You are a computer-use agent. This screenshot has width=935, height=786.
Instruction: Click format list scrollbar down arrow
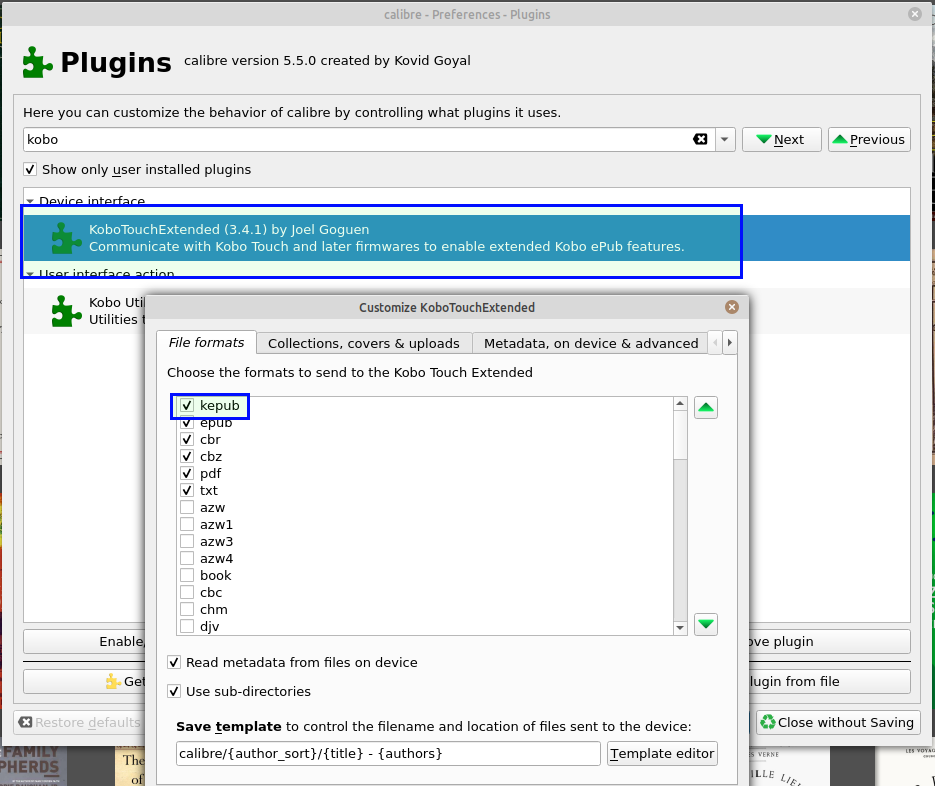pos(680,628)
